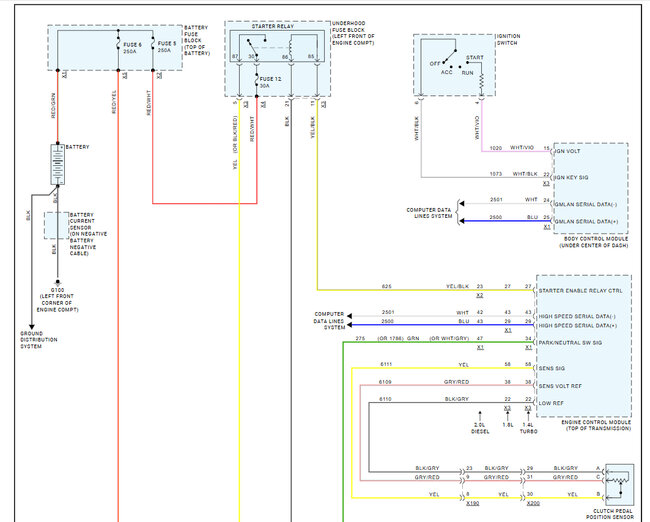Screen dimensions: 650x522
Task: Click circuit number '6111'
Action: [x=386, y=364]
